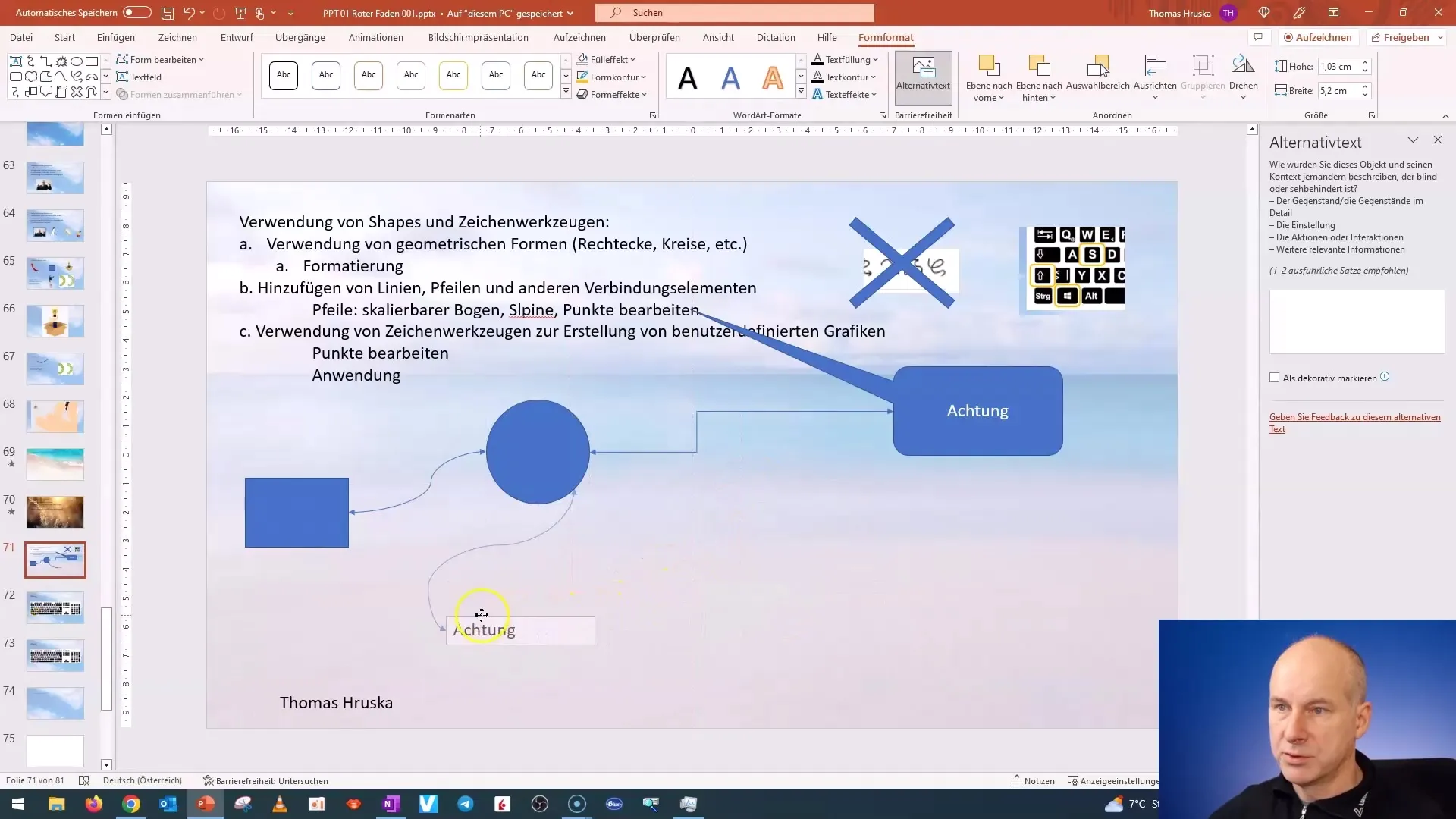Image resolution: width=1456 pixels, height=819 pixels.
Task: Open Chrome from the Windows taskbar
Action: pos(131,804)
